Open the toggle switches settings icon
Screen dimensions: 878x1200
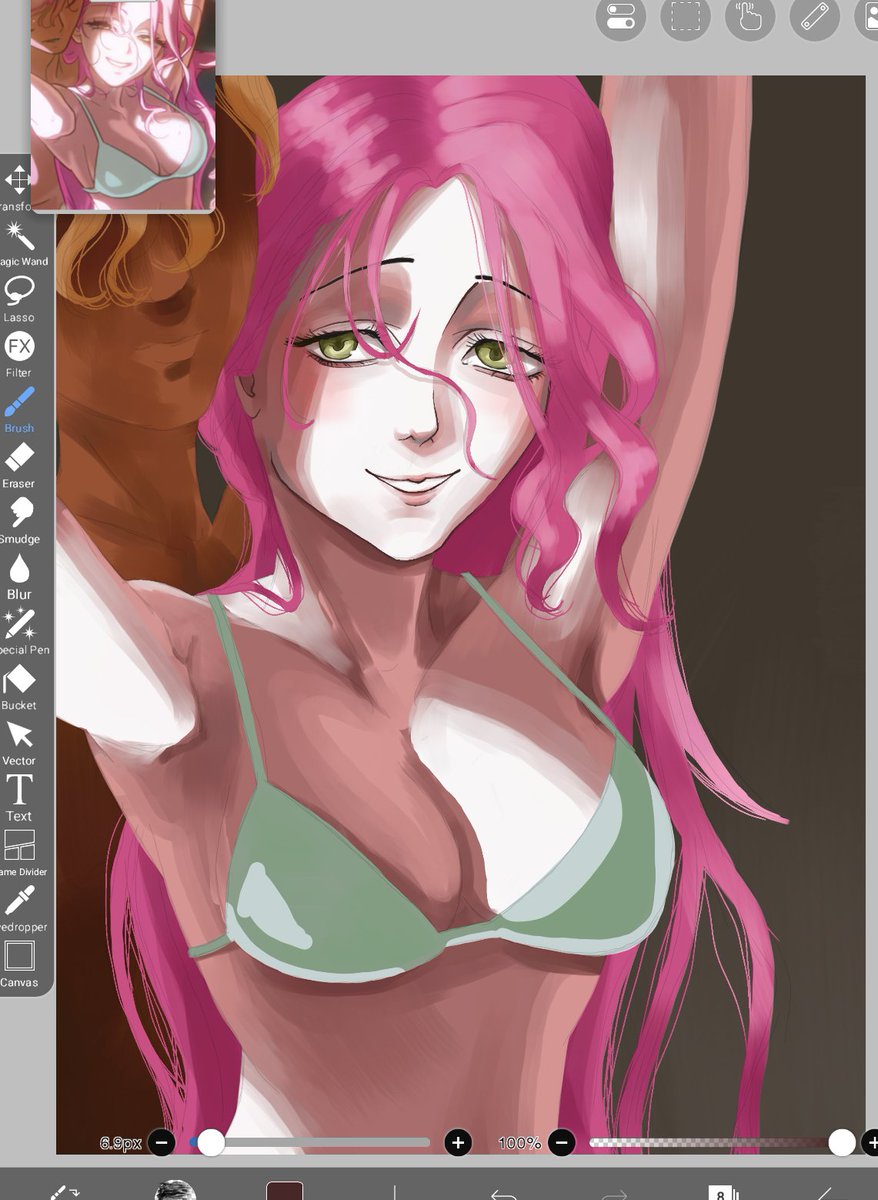(x=620, y=16)
